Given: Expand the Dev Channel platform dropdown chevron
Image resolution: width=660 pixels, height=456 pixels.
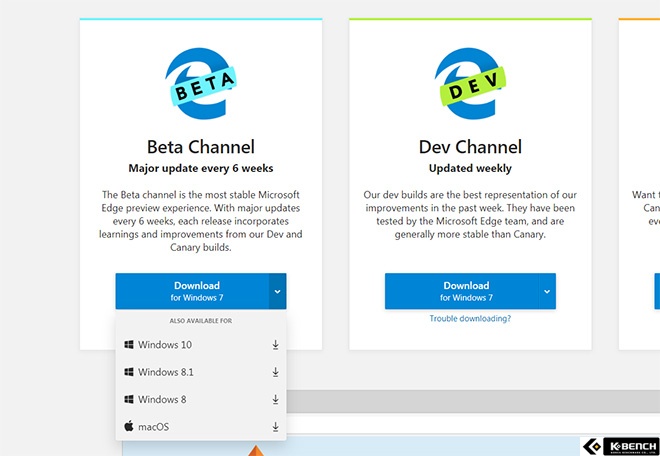Looking at the screenshot, I should pyautogui.click(x=547, y=291).
